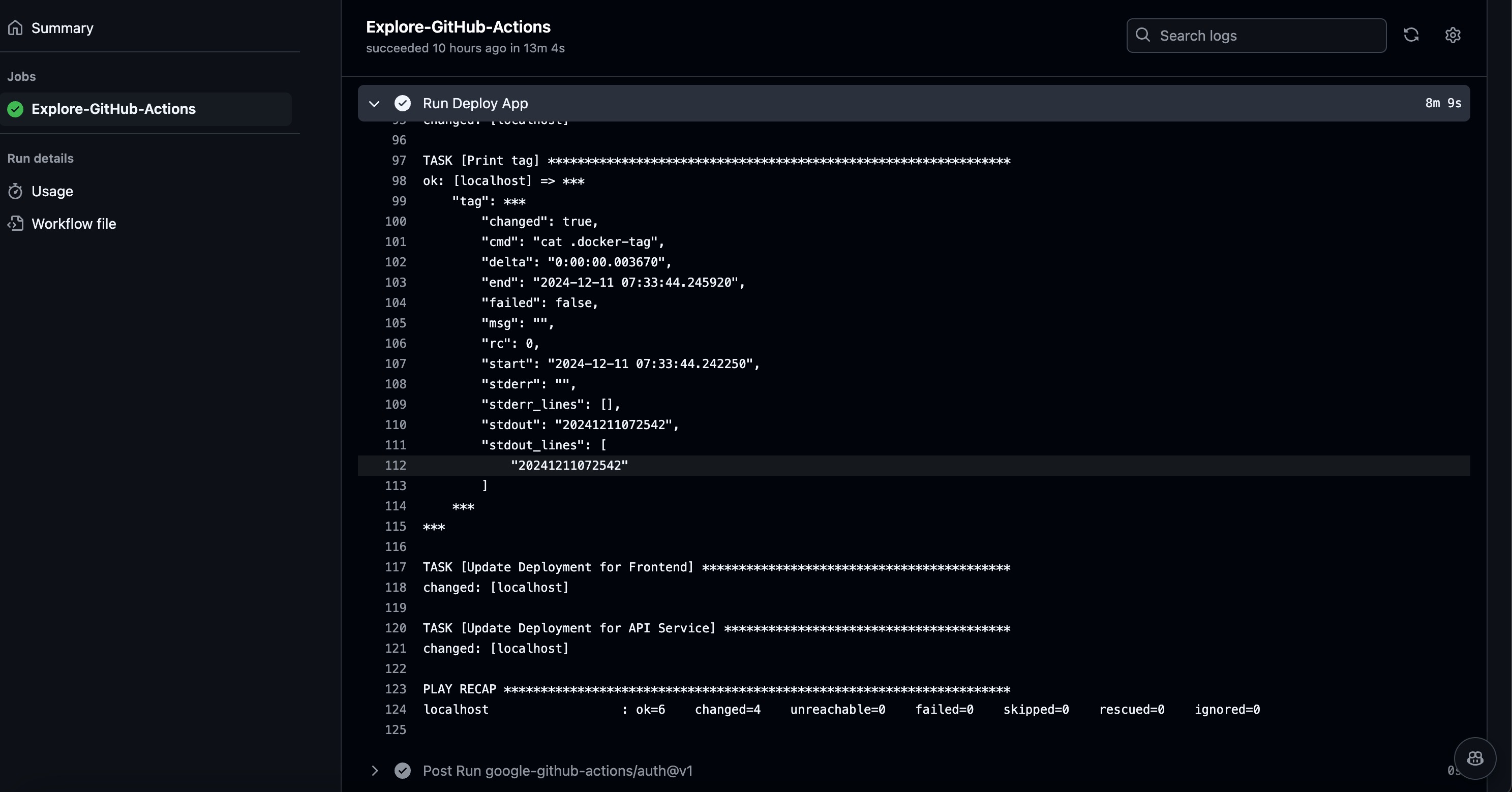Image resolution: width=1512 pixels, height=792 pixels.
Task: Open Post Run google-github-actions/auth@v1 step
Action: [x=558, y=771]
